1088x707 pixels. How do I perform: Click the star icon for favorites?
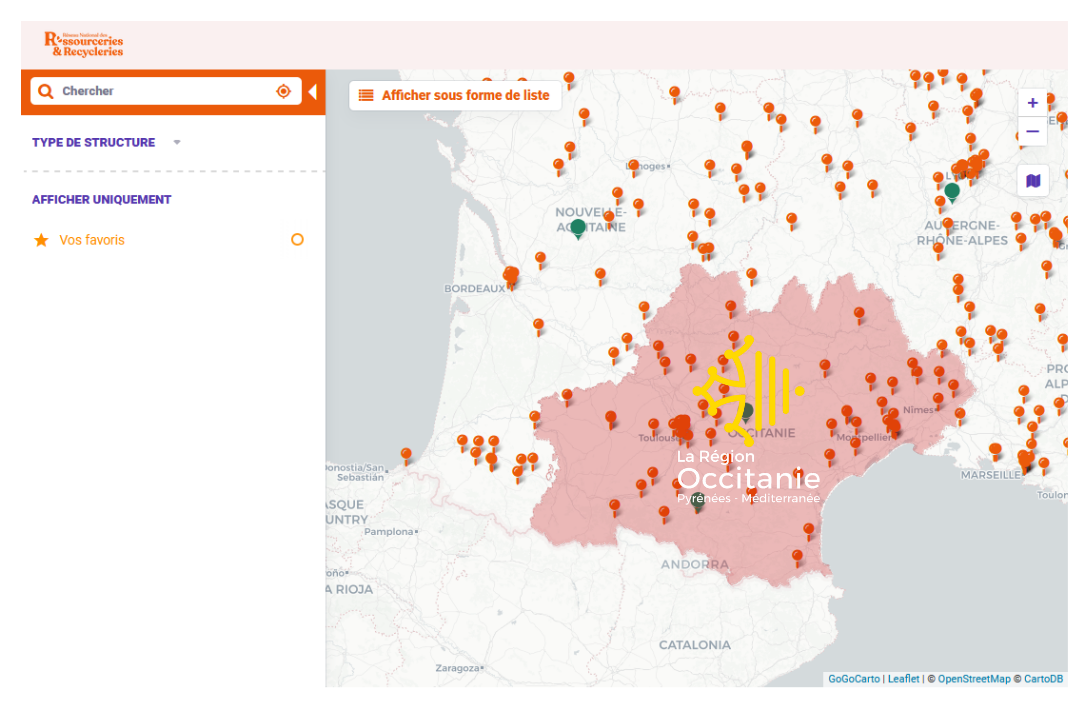[x=41, y=240]
